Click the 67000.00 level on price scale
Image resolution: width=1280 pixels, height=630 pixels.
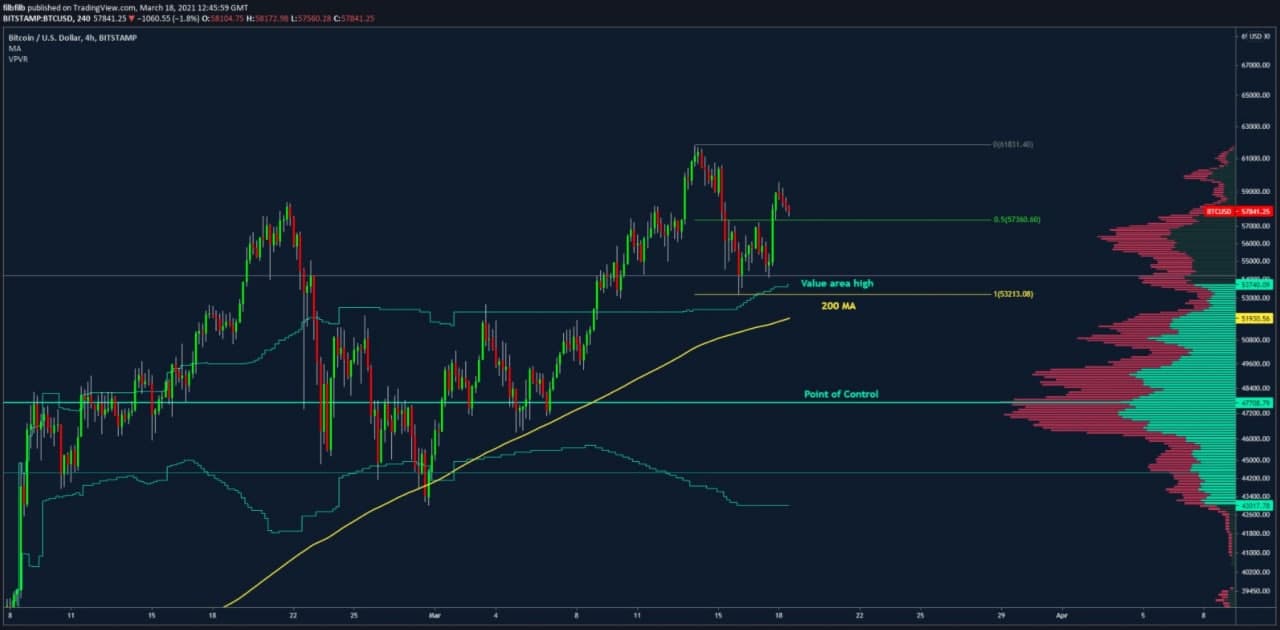tap(1254, 65)
